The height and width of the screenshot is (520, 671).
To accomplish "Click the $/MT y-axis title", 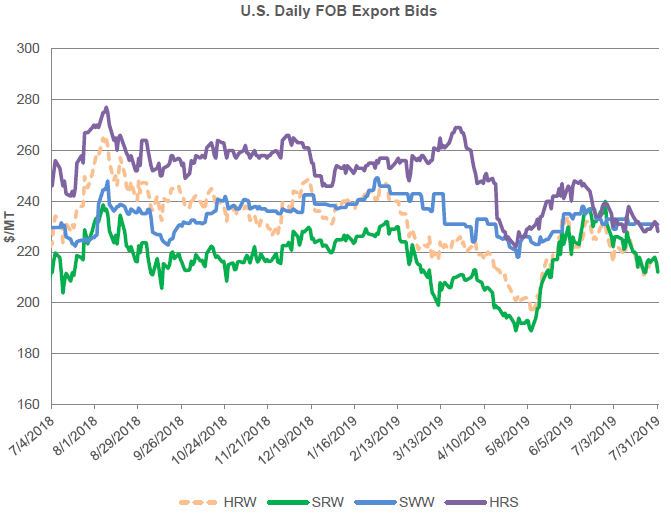I will 11,226.
